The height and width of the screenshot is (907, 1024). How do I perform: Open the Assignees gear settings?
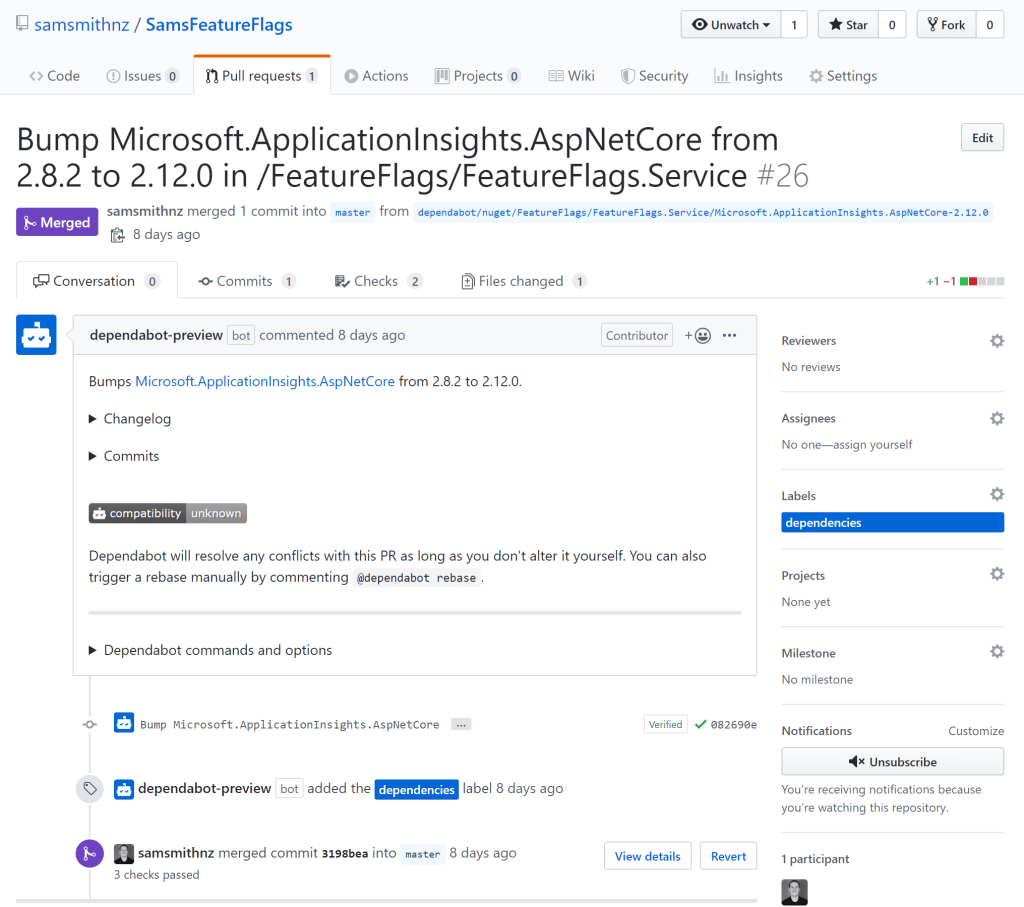tap(996, 418)
